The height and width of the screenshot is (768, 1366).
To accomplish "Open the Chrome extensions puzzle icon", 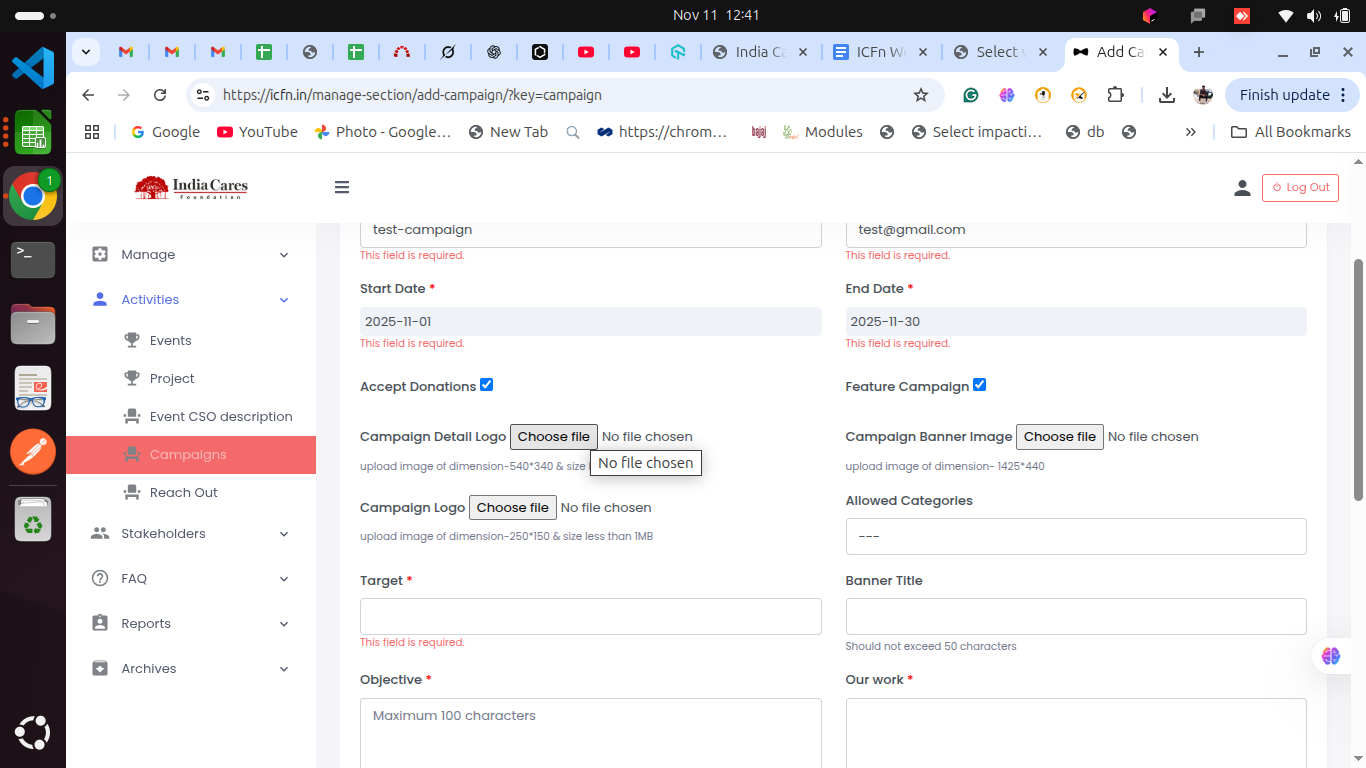I will (x=1115, y=95).
